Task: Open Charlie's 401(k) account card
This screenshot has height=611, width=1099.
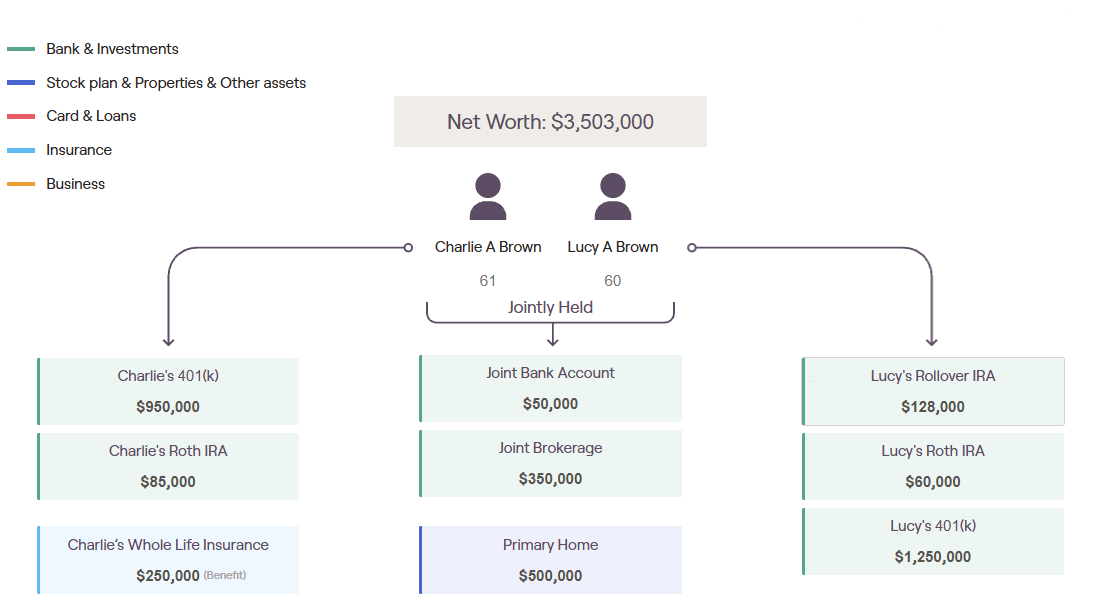Action: (168, 391)
